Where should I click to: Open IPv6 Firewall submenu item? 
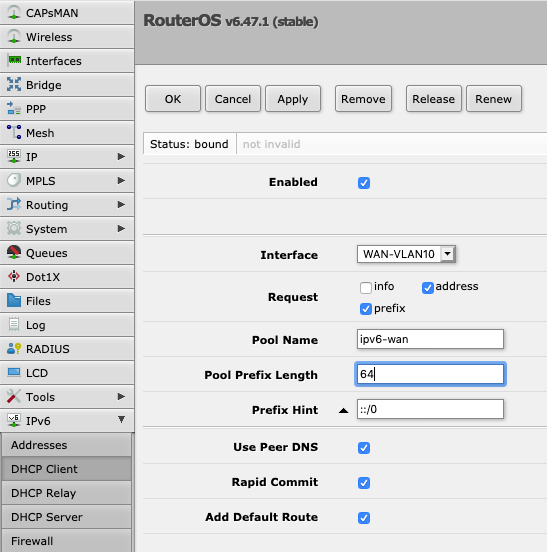click(x=67, y=541)
